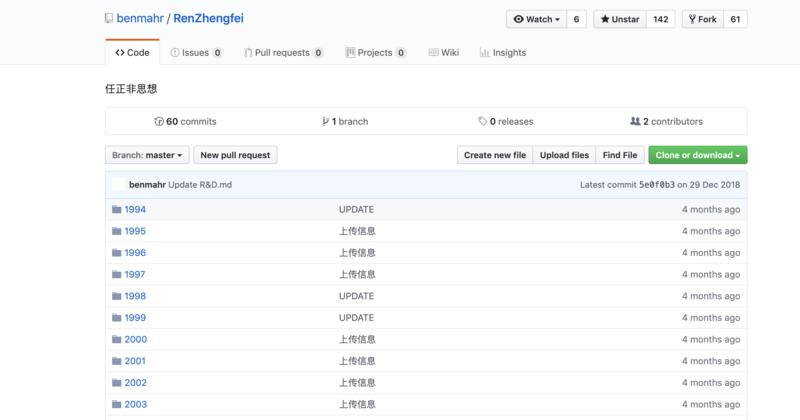Click Create new file button
The height and width of the screenshot is (420, 800).
495,155
